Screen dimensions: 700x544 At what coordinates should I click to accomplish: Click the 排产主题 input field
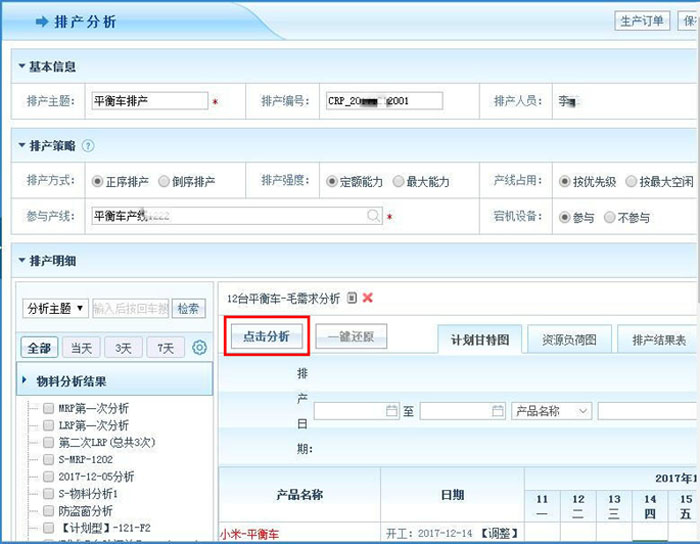point(148,101)
